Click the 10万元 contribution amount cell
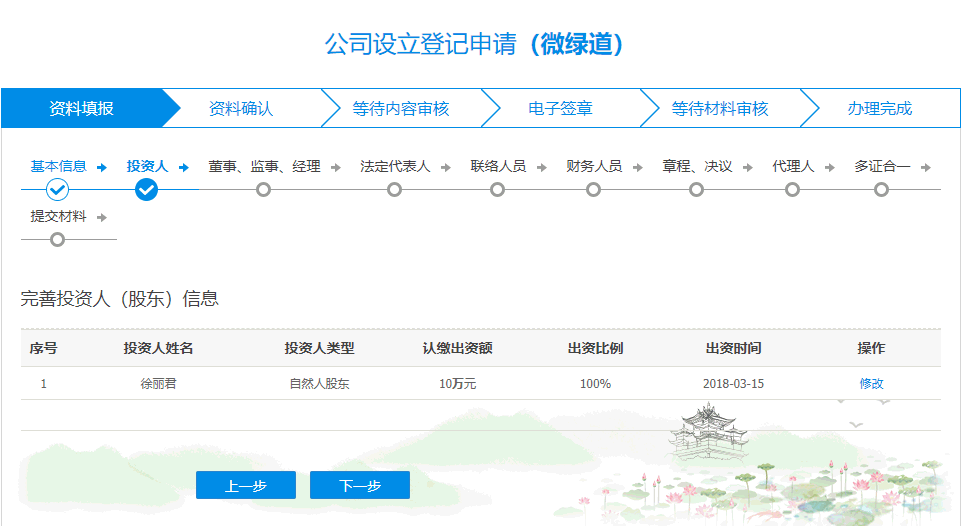Image resolution: width=963 pixels, height=526 pixels. click(x=458, y=383)
